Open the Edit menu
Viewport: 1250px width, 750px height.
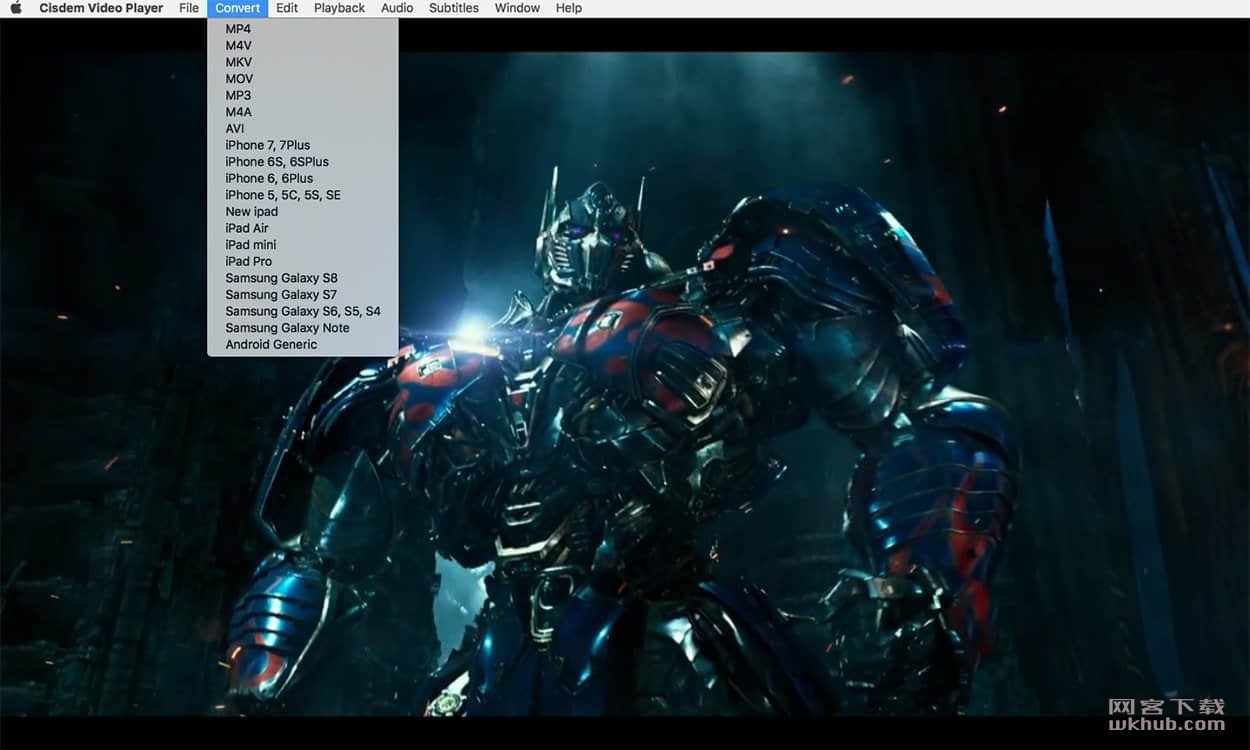[x=287, y=8]
